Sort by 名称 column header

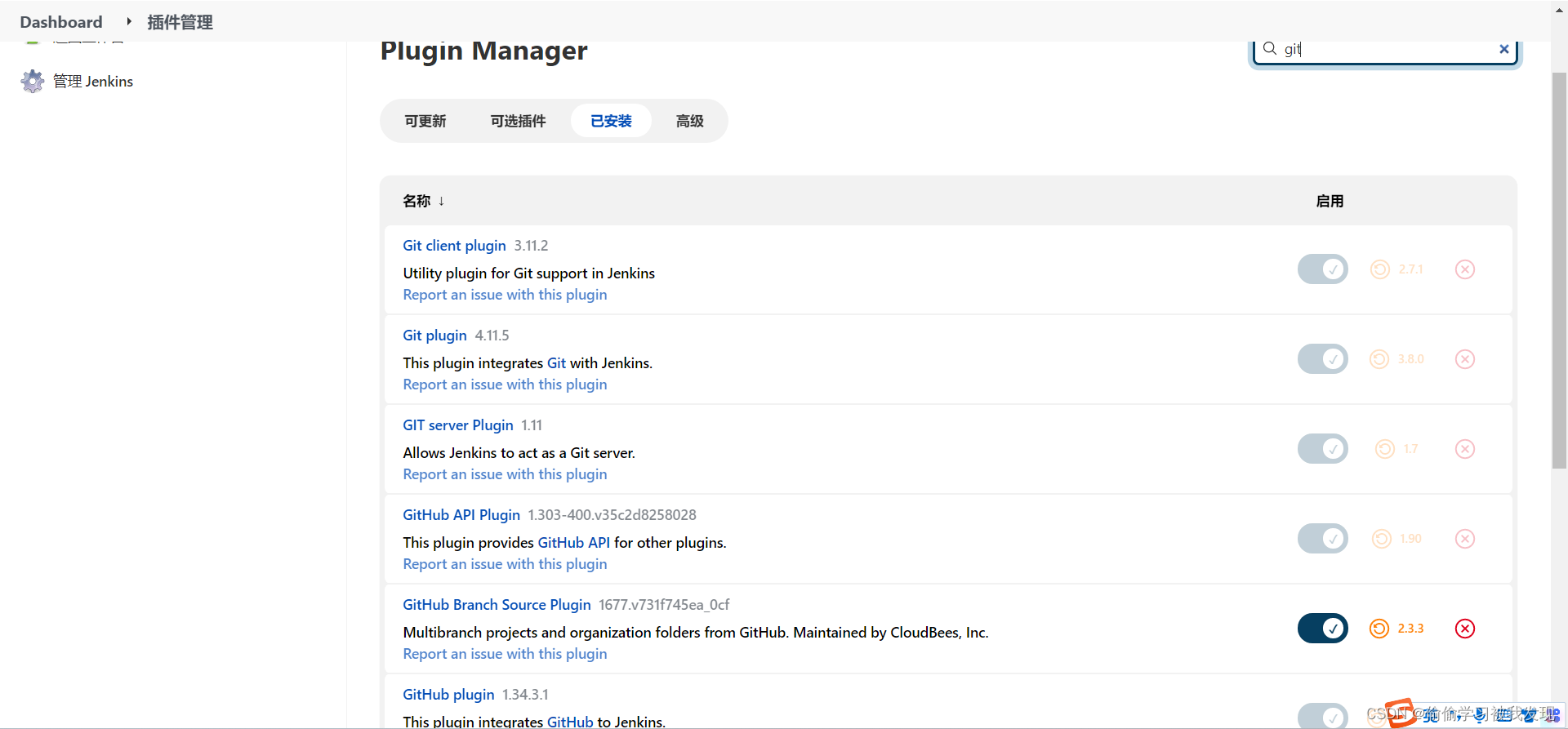point(423,201)
